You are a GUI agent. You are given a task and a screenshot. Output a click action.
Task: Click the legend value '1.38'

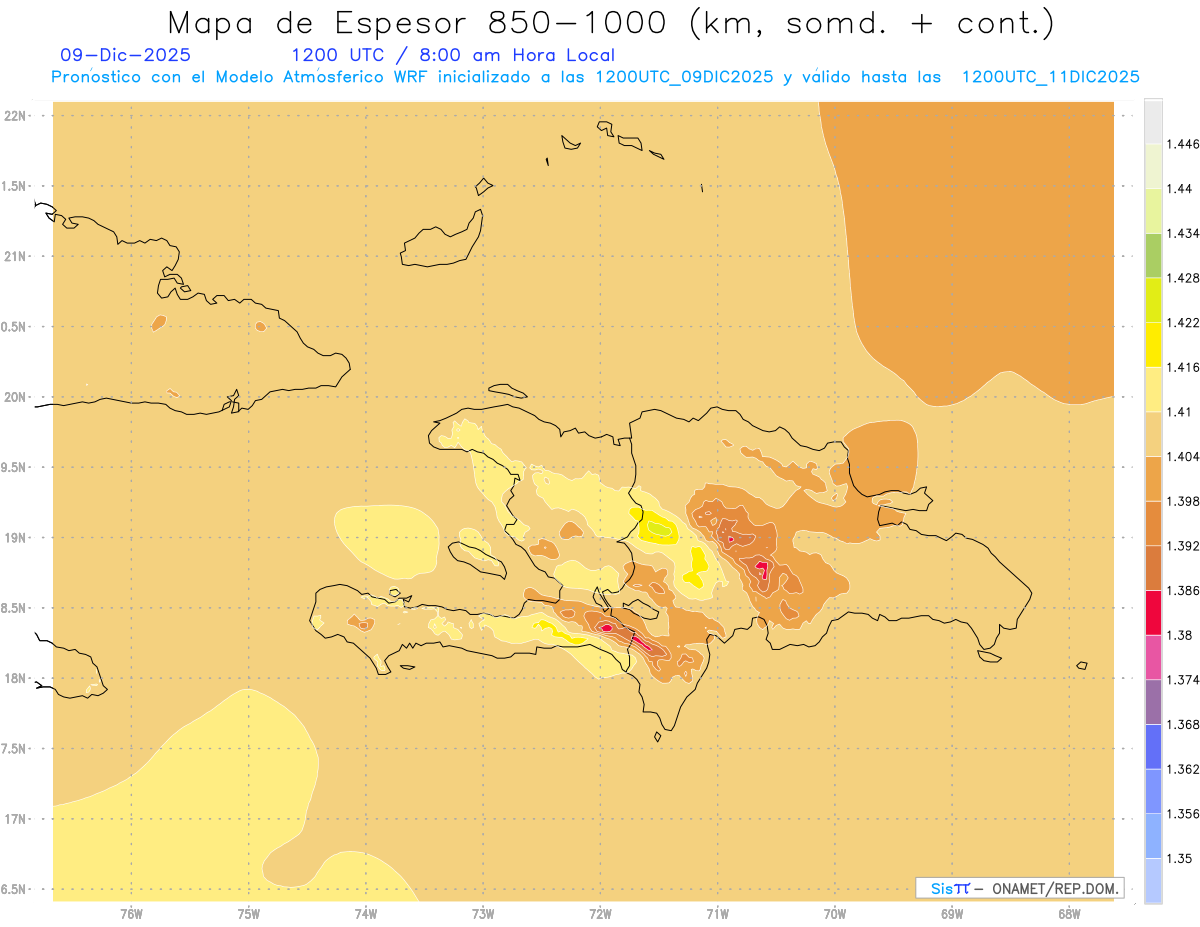(1180, 635)
